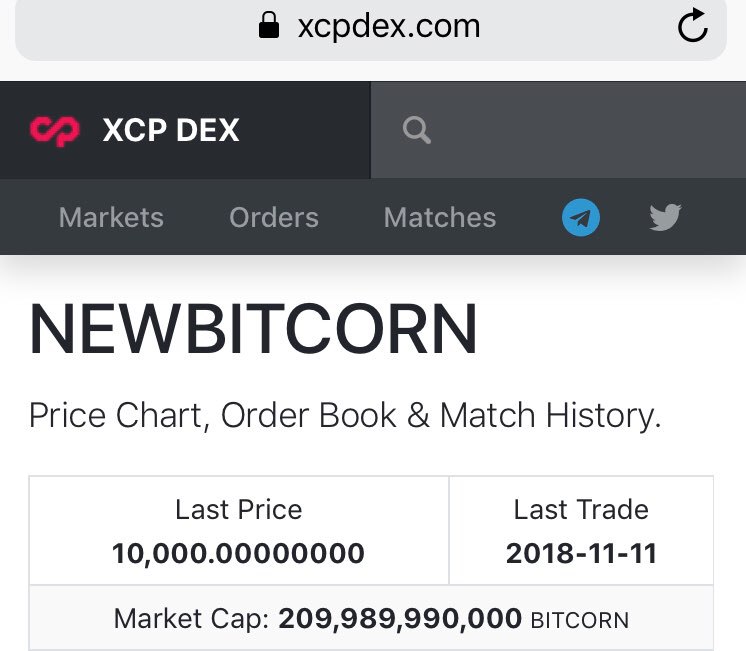
Task: Click the 10,000.00000000 price value
Action: click(238, 553)
